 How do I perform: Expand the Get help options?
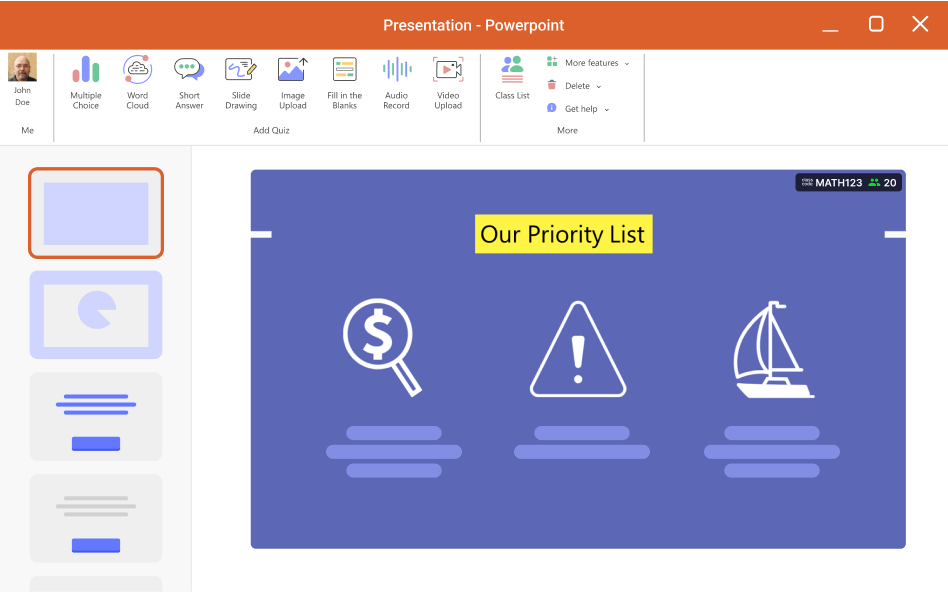[x=606, y=108]
